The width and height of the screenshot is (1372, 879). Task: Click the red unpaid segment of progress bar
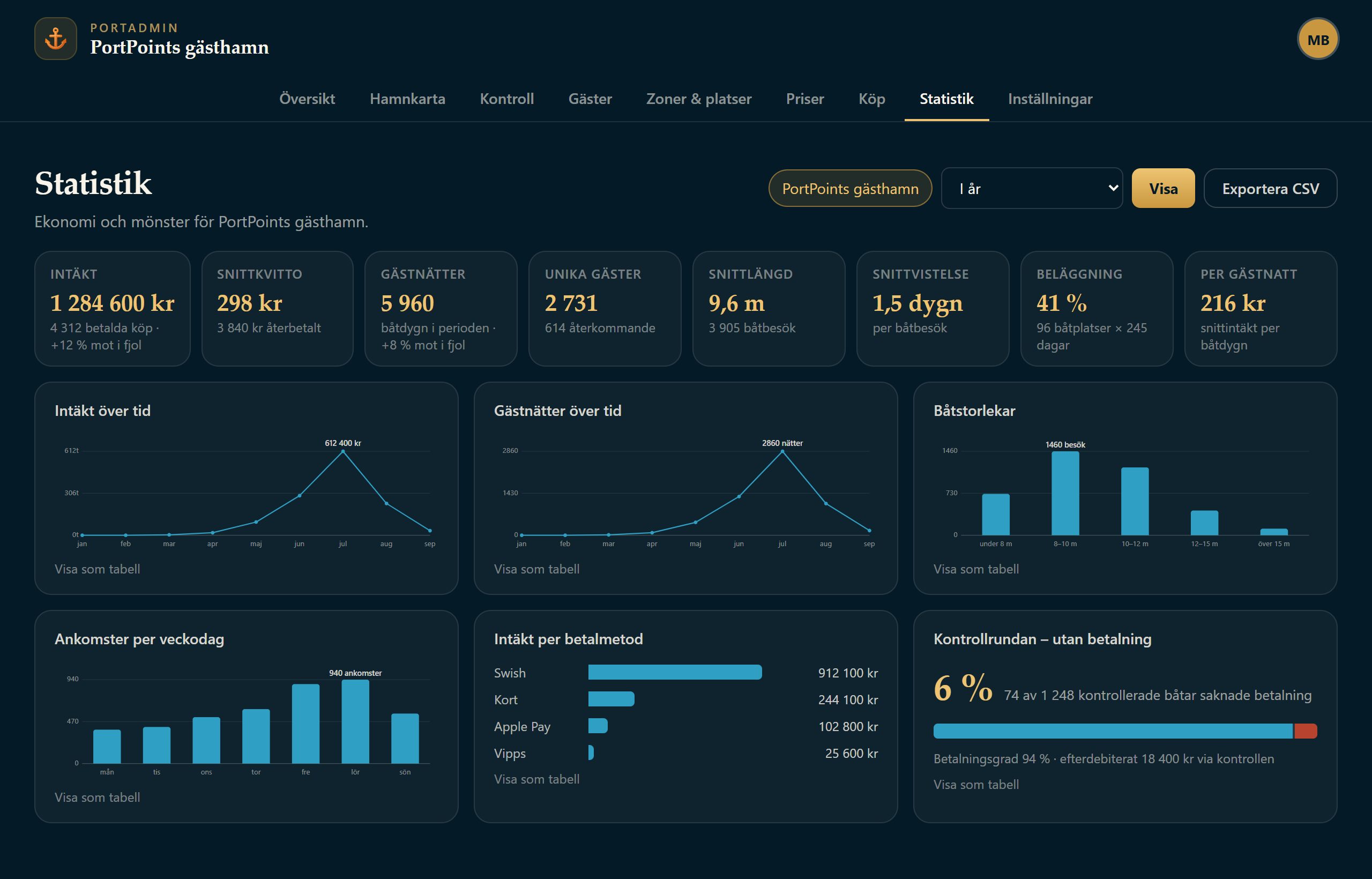[x=1305, y=731]
